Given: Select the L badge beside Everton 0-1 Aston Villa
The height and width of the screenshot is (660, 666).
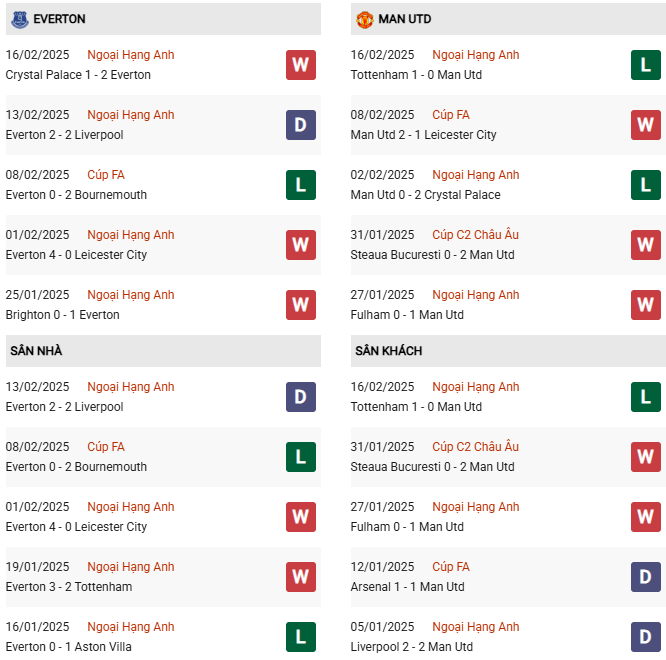Looking at the screenshot, I should (300, 637).
